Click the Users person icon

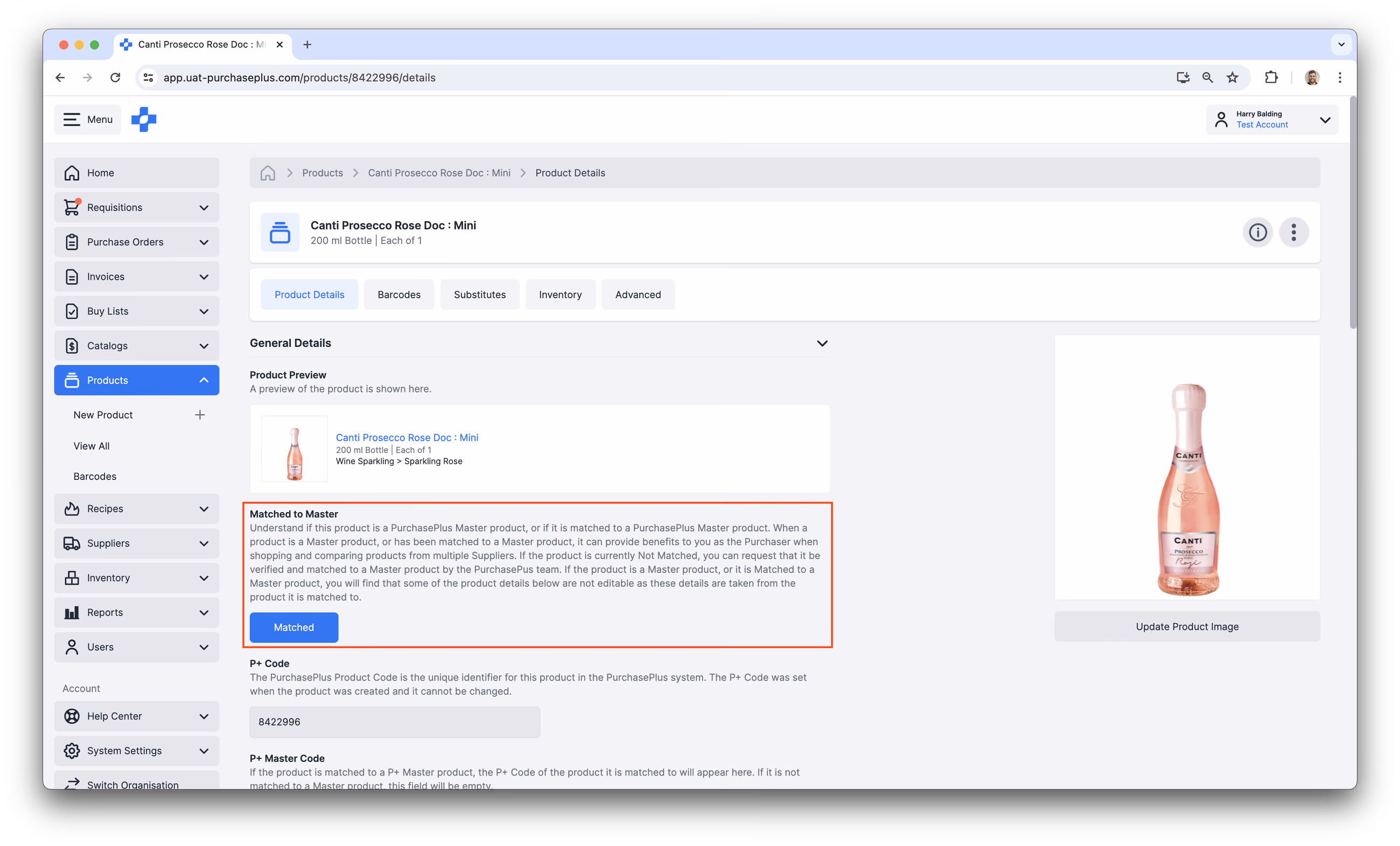(x=72, y=647)
